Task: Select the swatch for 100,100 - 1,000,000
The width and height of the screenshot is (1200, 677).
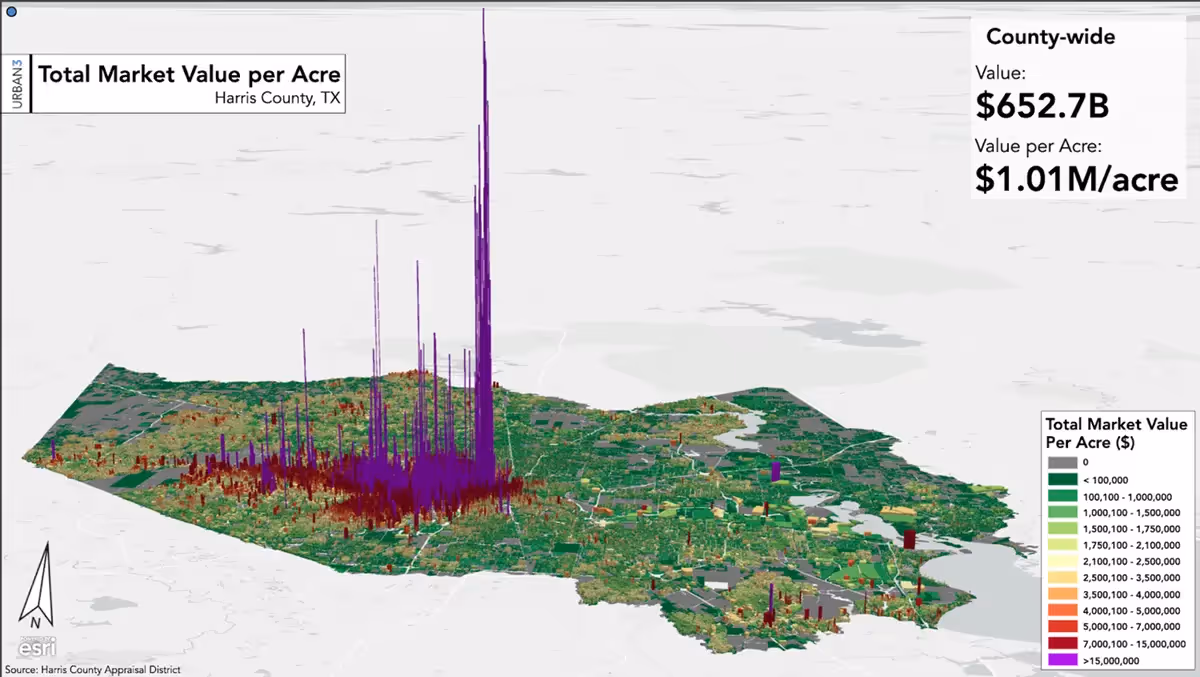Action: coord(1063,495)
